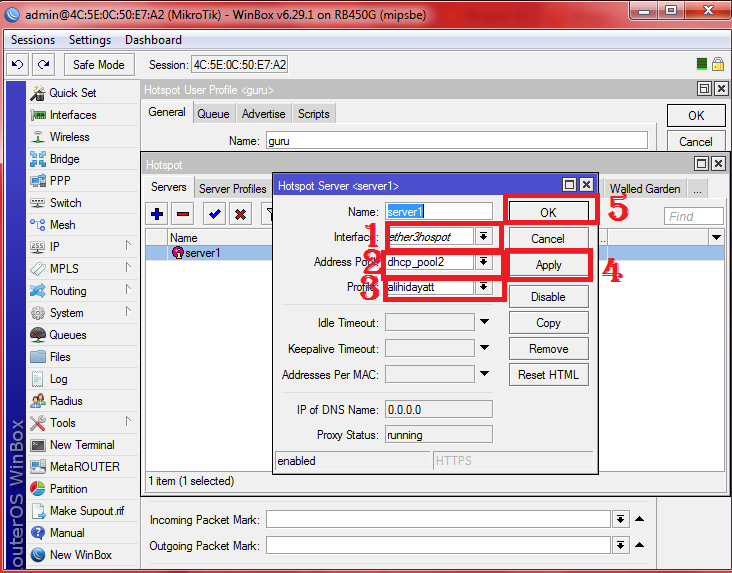732x573 pixels.
Task: Click the Redo arrow button
Action: tap(43, 64)
